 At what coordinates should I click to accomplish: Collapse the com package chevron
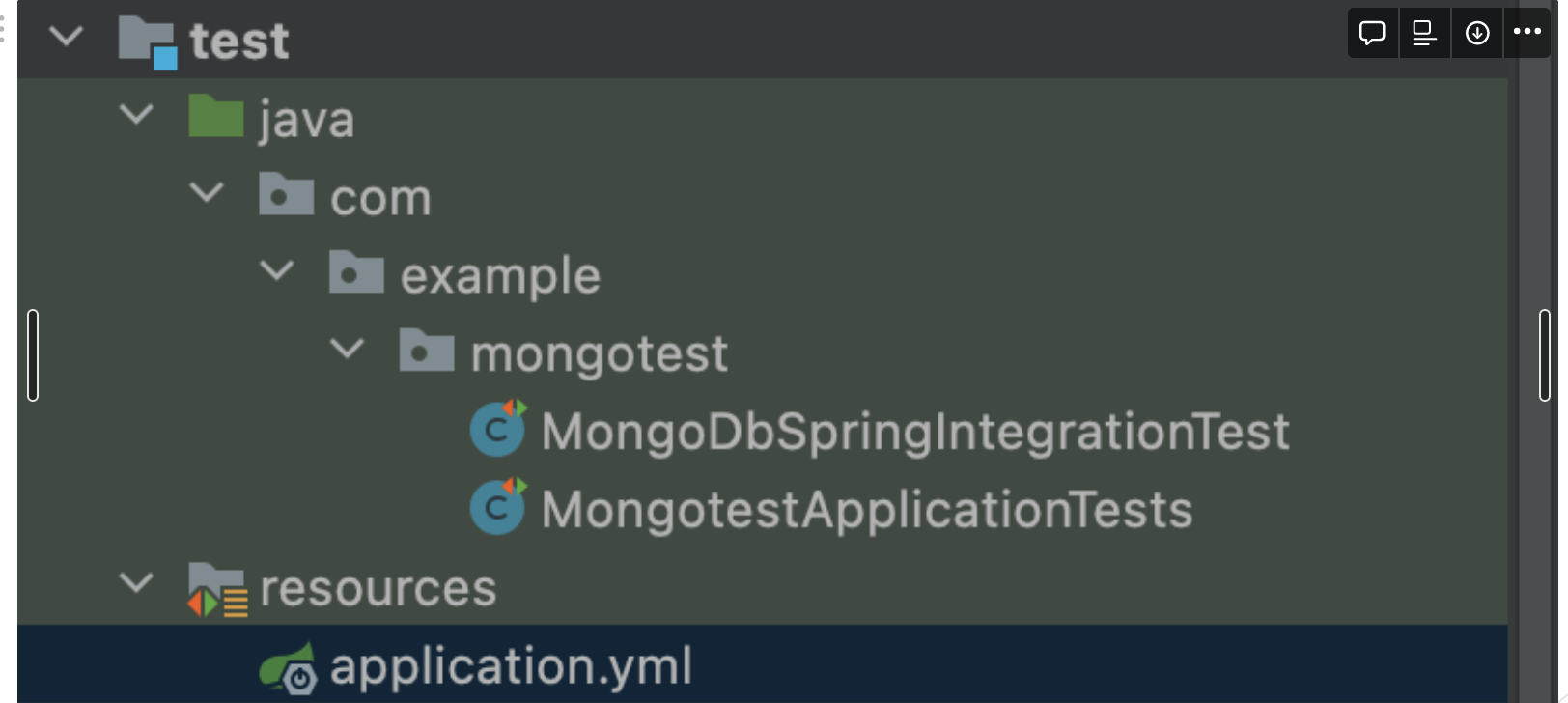(x=208, y=193)
